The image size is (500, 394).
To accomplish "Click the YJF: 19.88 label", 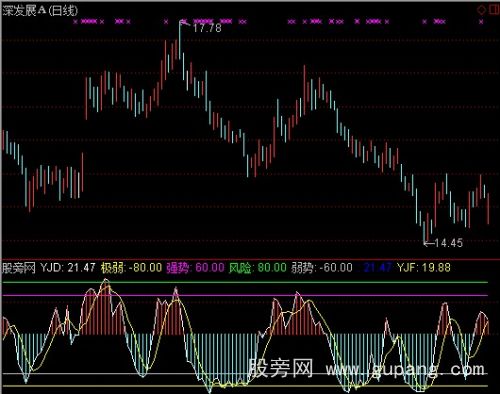I will [x=424, y=268].
